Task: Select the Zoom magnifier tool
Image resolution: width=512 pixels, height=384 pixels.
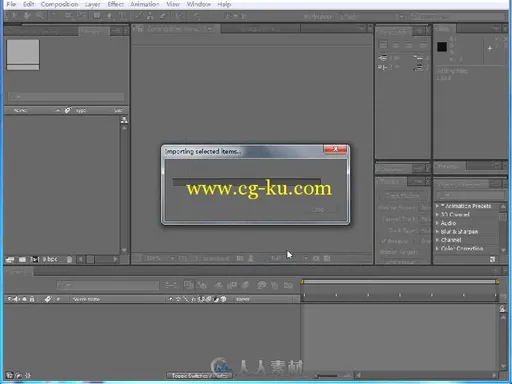Action: tap(40, 16)
